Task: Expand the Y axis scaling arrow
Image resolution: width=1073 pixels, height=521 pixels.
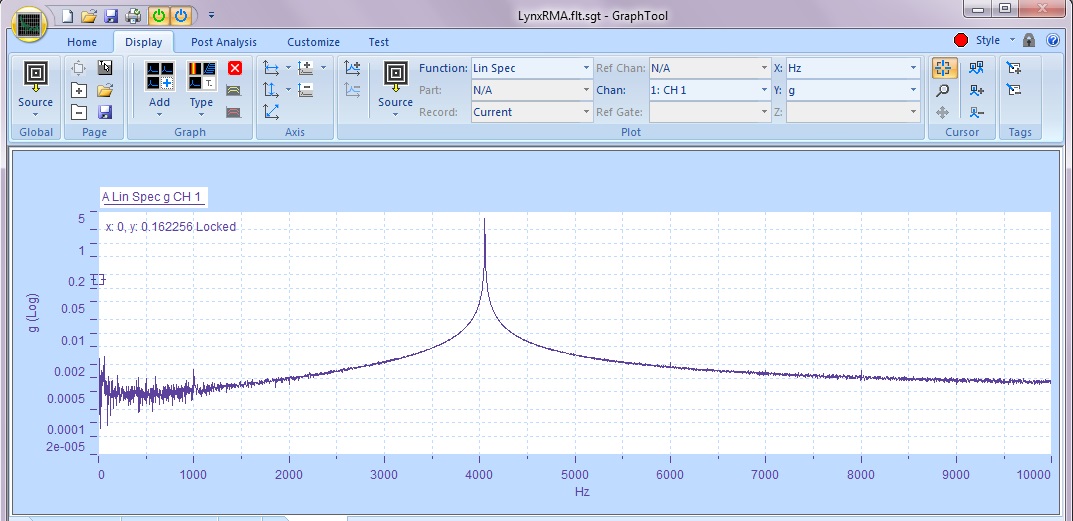Action: 288,90
